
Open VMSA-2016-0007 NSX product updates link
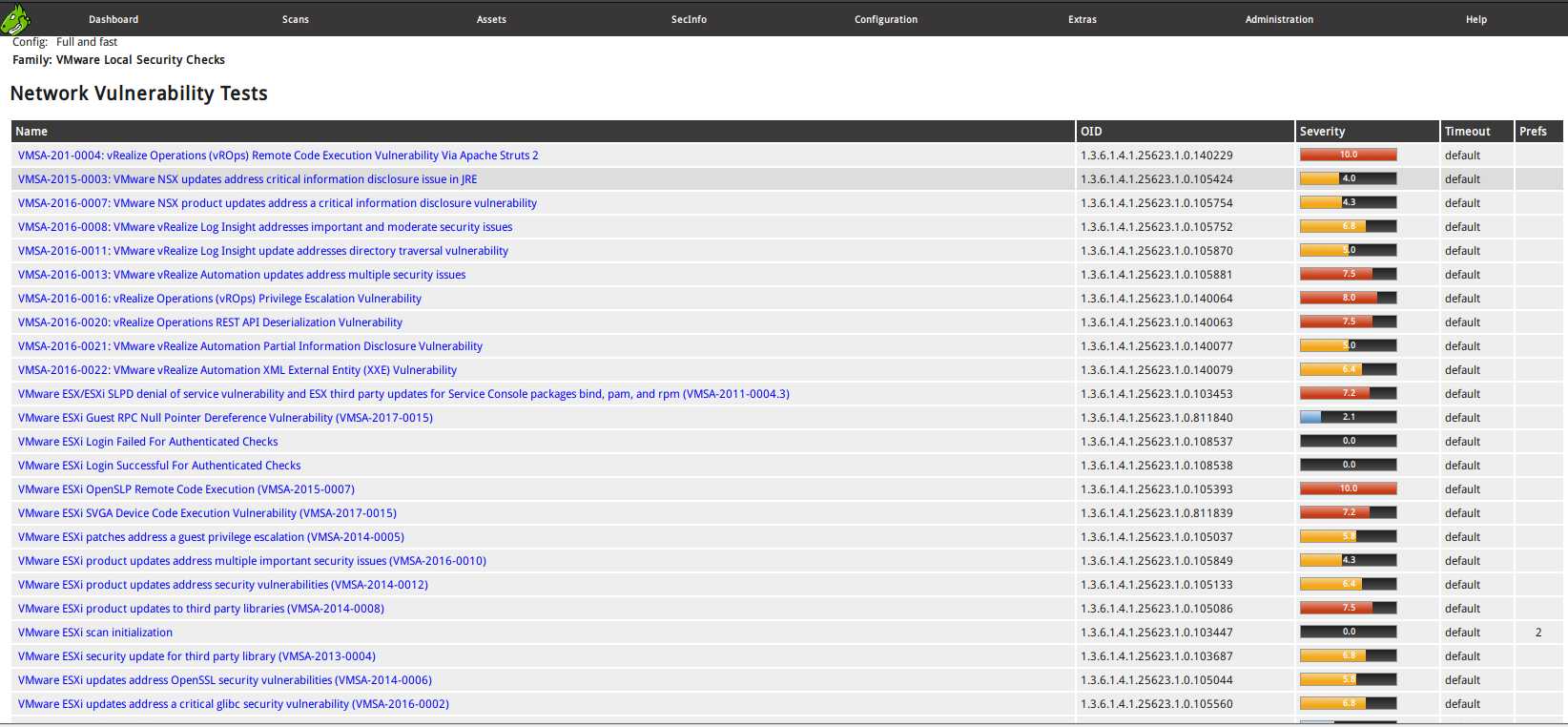tap(277, 203)
